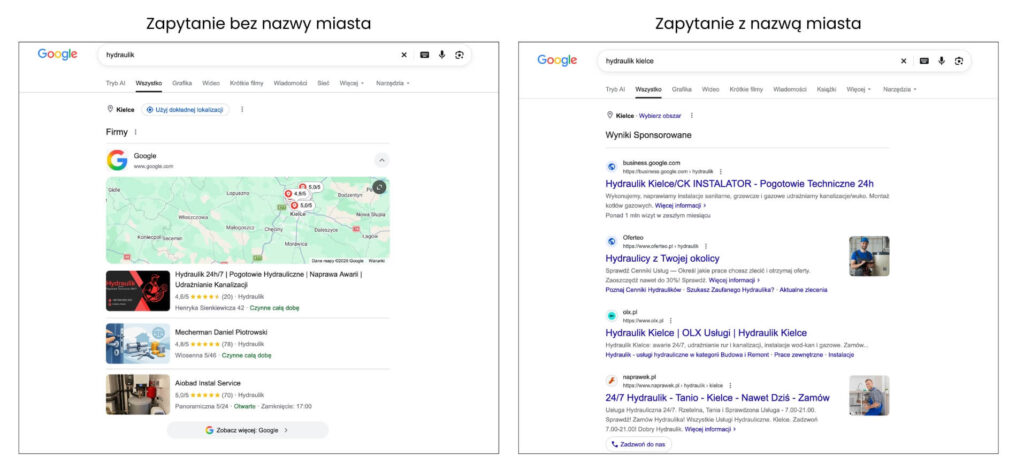Click naprawek.pl result favicon
Screen dimensions: 1024x470
[x=612, y=381]
